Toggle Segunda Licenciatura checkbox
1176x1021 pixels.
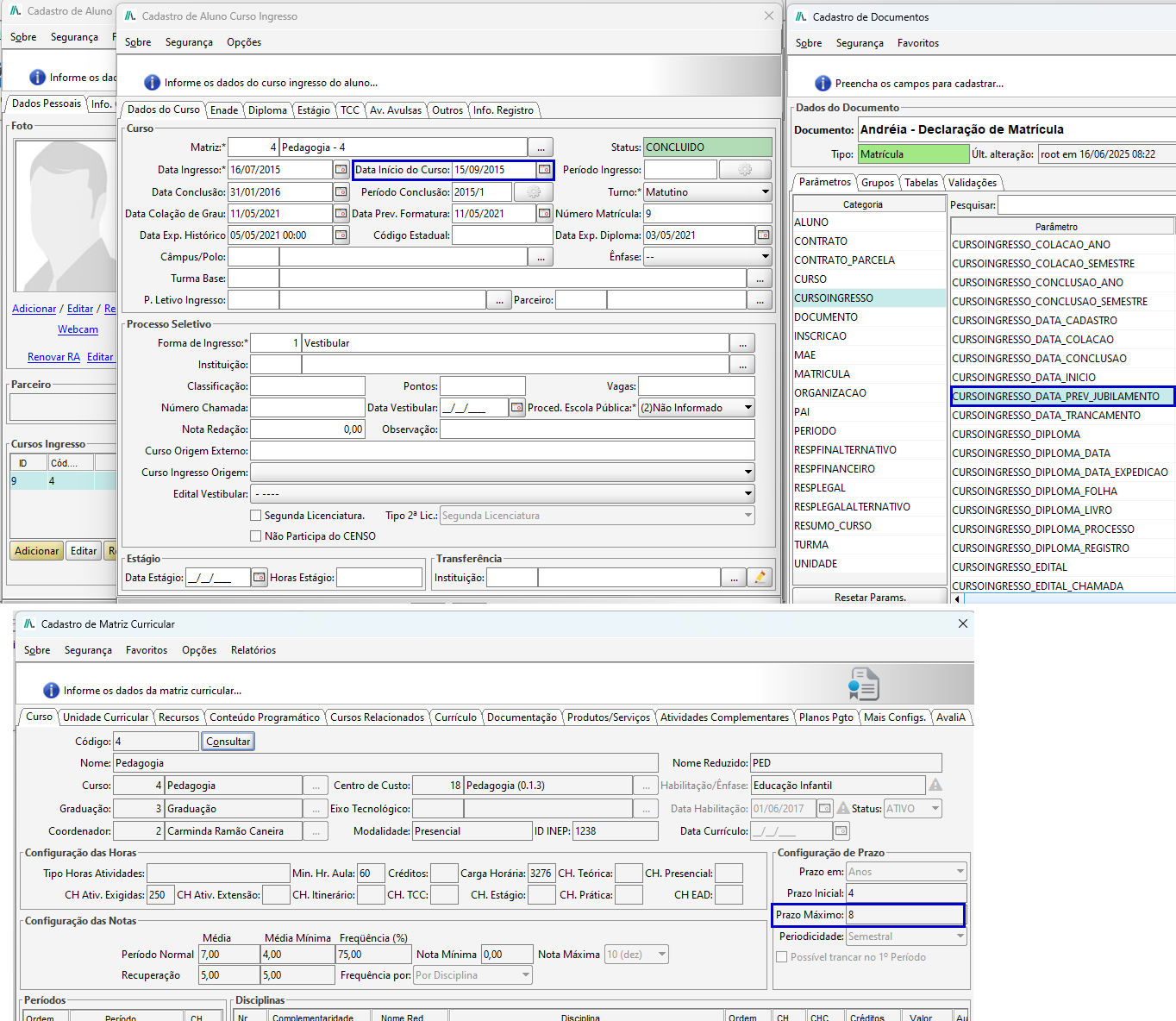click(255, 516)
